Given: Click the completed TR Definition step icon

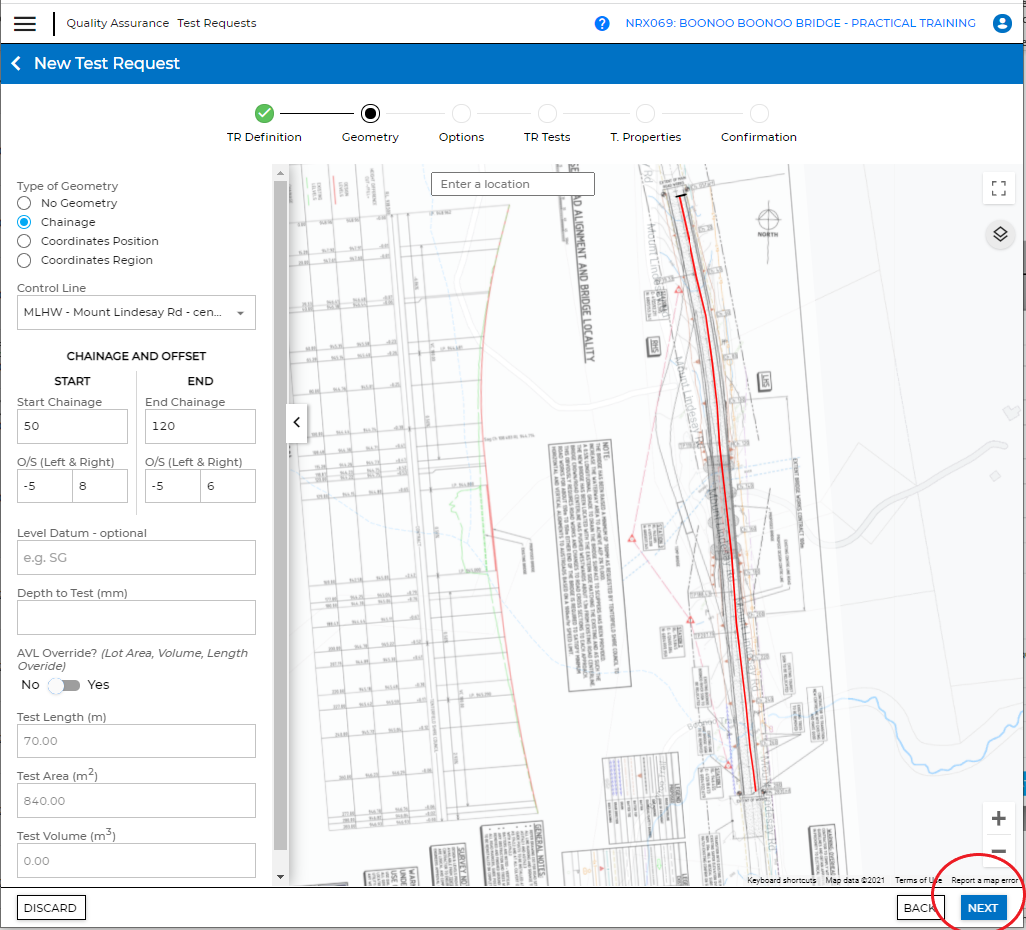Looking at the screenshot, I should pyautogui.click(x=264, y=114).
